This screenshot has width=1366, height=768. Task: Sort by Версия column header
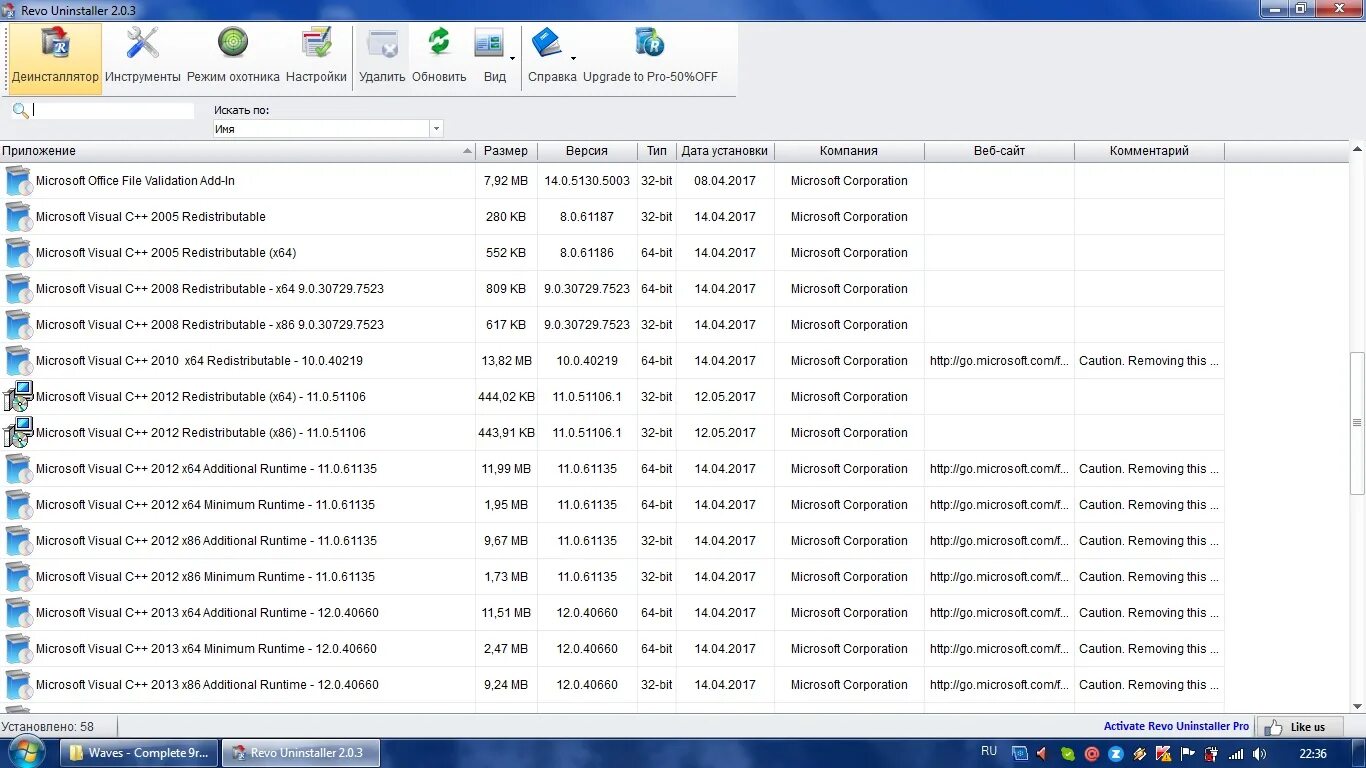click(587, 151)
